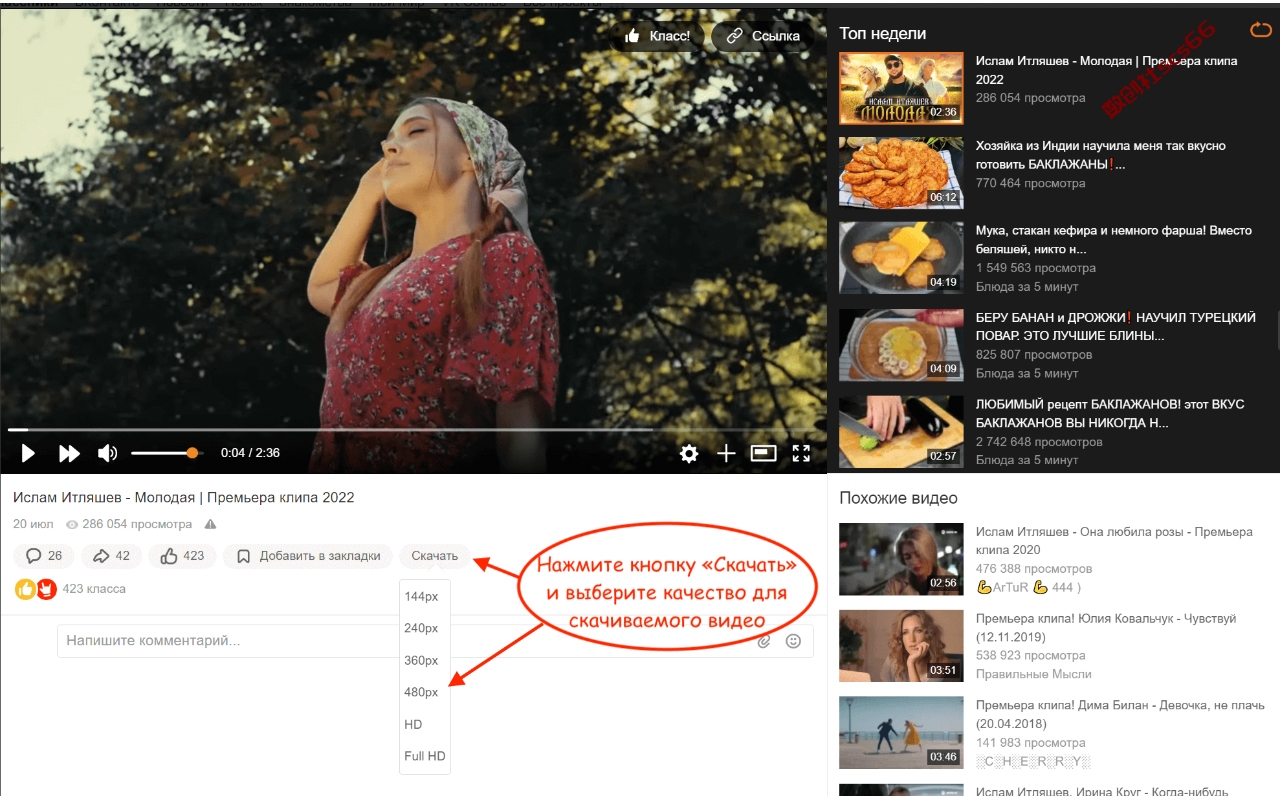Click the comment input field

pos(435,641)
